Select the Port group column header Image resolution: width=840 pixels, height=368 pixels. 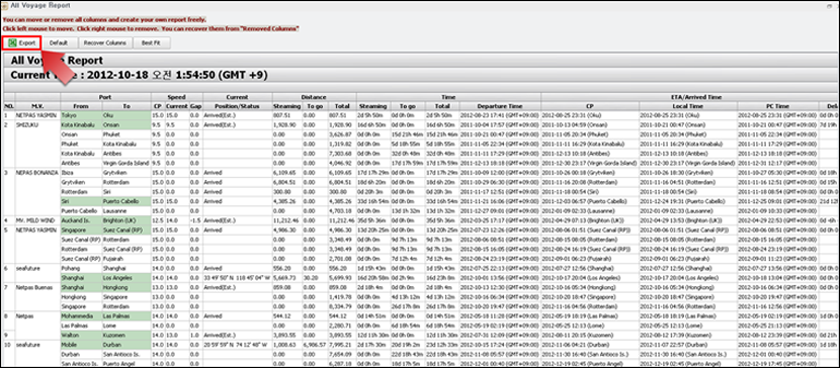105,97
